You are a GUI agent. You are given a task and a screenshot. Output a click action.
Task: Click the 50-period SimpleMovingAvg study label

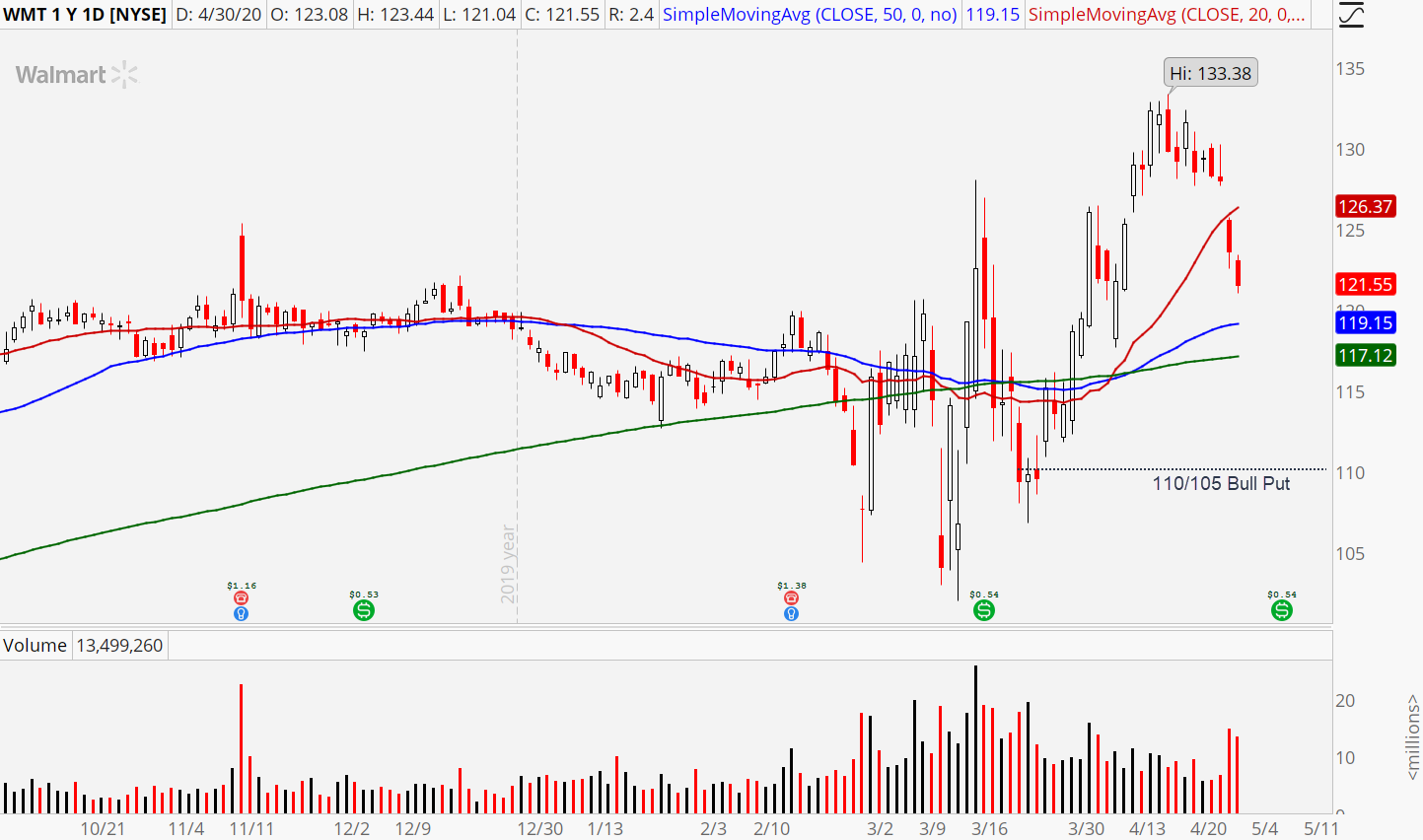[811, 15]
